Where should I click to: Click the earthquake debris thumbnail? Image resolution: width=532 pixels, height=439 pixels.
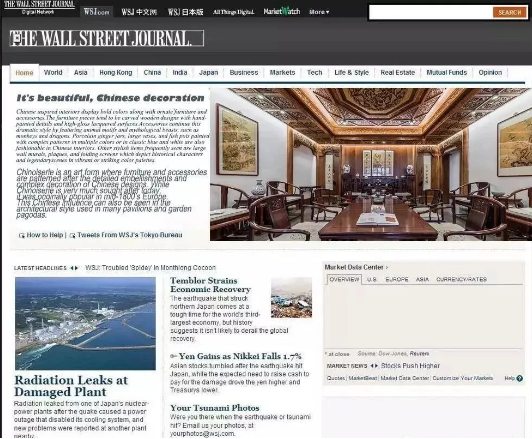291,298
